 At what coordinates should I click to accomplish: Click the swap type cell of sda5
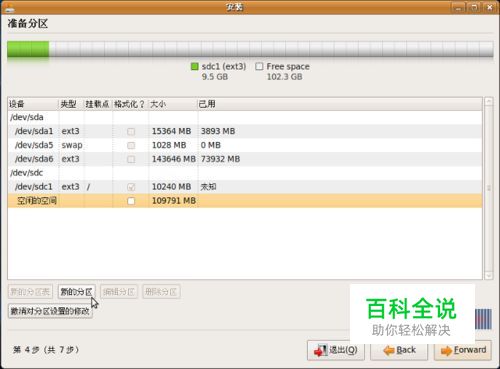tap(72, 145)
